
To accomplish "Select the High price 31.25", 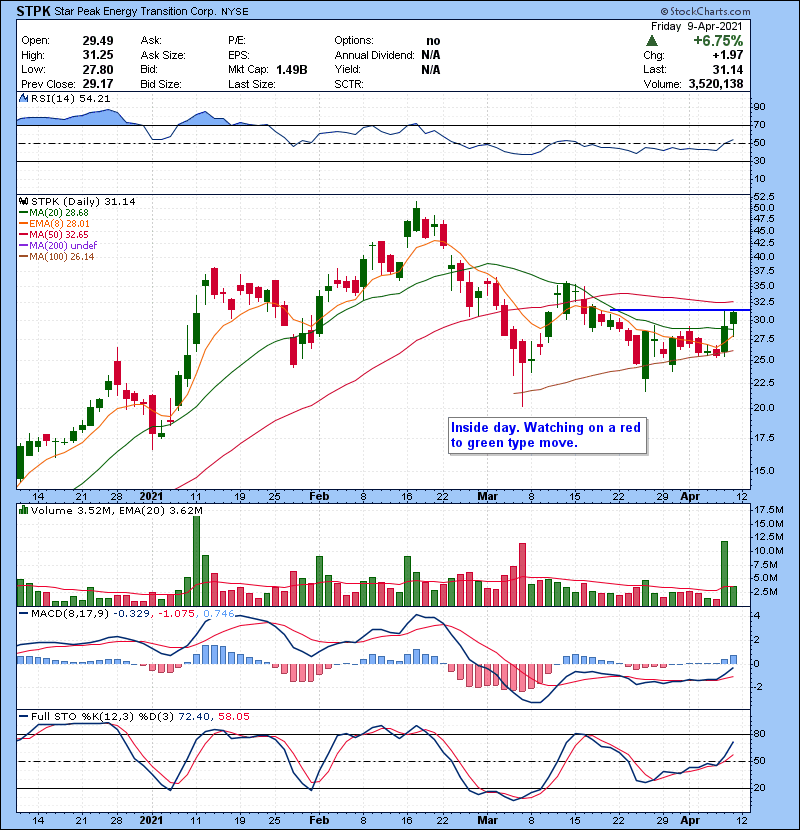I will pos(97,55).
